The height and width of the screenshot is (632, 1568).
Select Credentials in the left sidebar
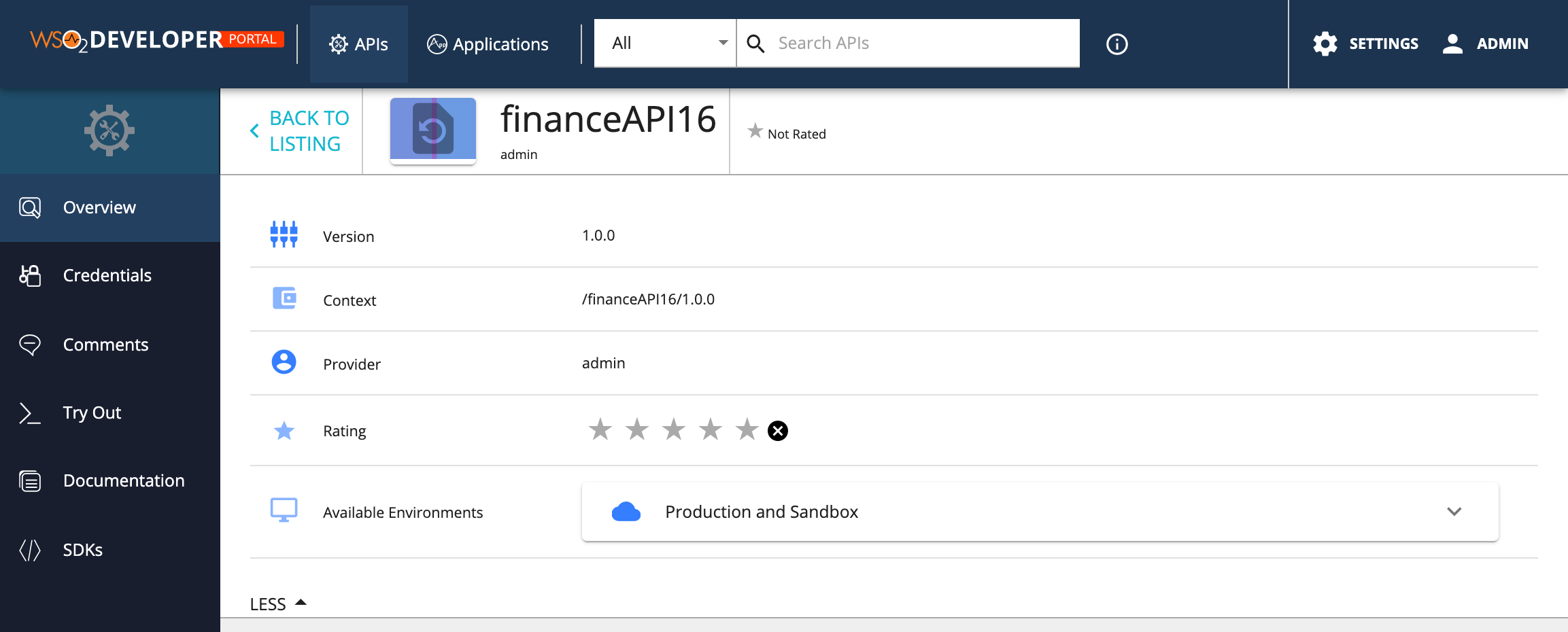[110, 275]
